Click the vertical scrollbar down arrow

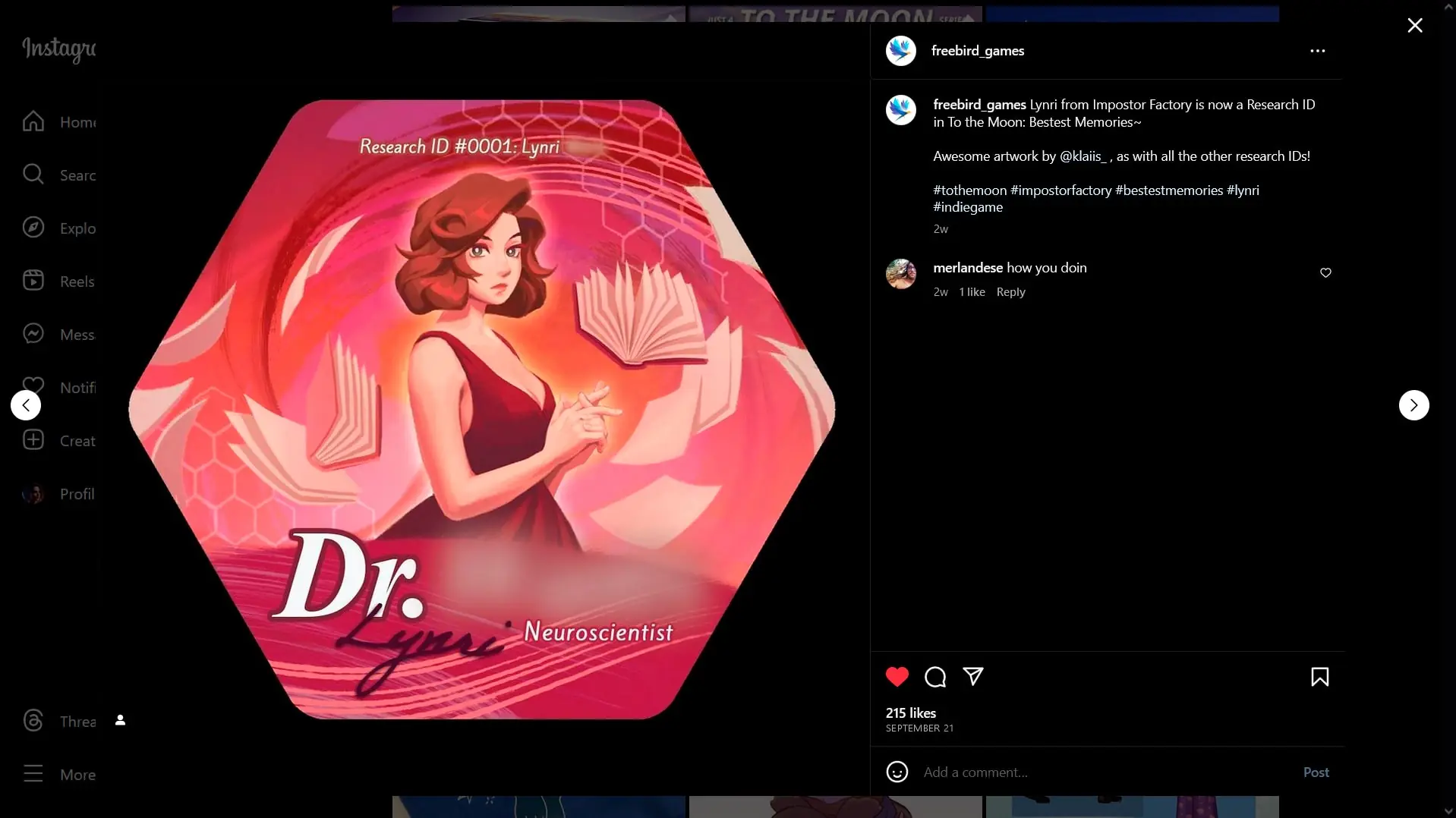(x=1448, y=812)
